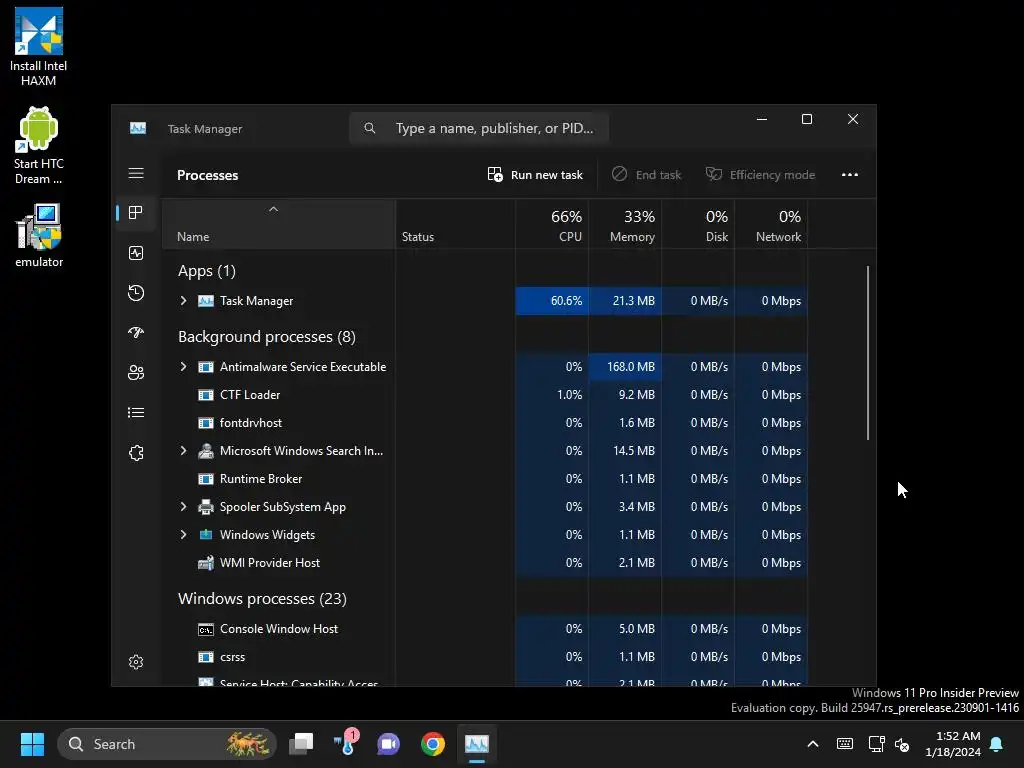
Task: Sort processes by Disk column header
Action: 698,224
